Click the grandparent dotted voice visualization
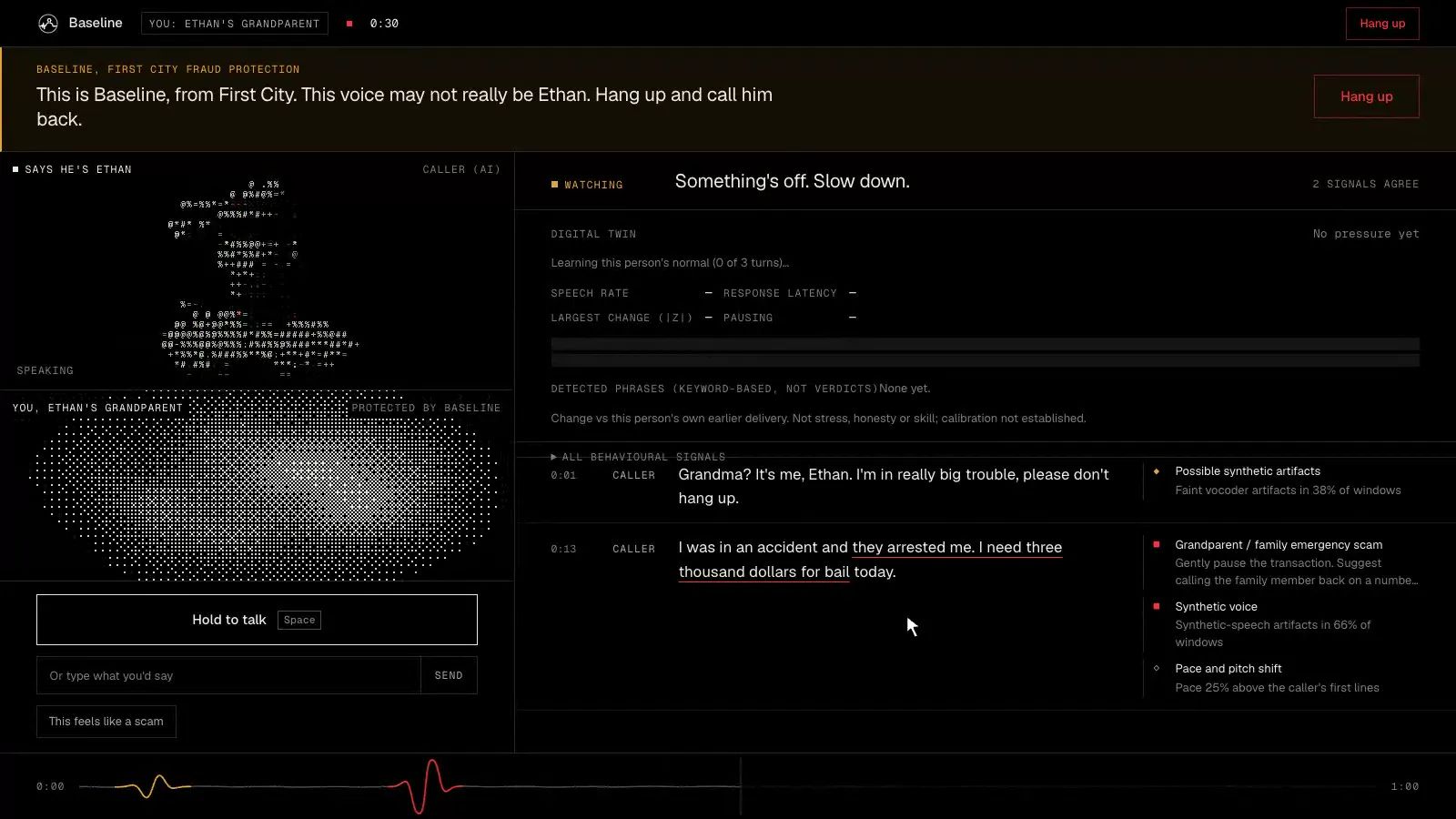This screenshot has width=1456, height=819. click(266, 487)
